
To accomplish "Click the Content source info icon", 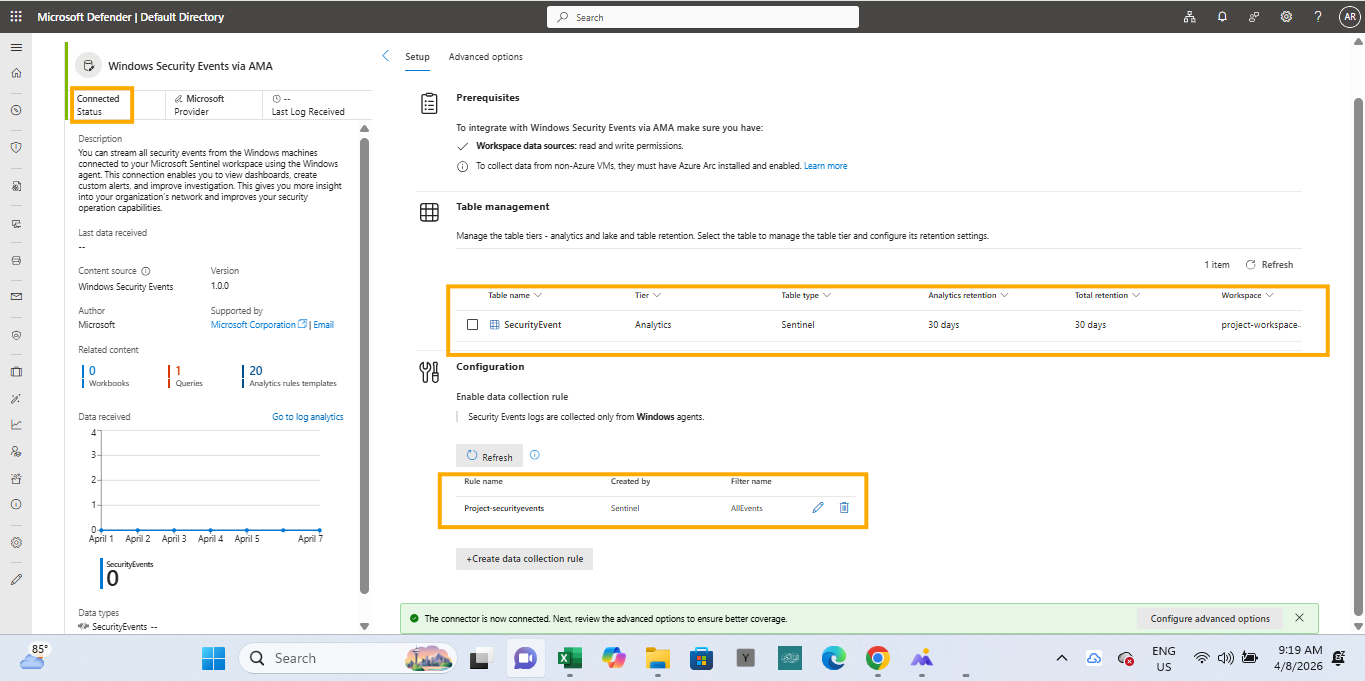I will point(146,271).
